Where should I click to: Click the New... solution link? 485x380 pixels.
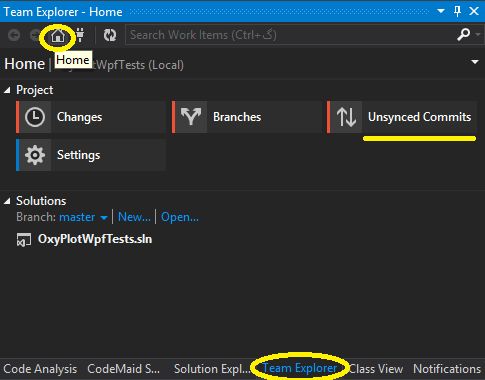[x=134, y=217]
